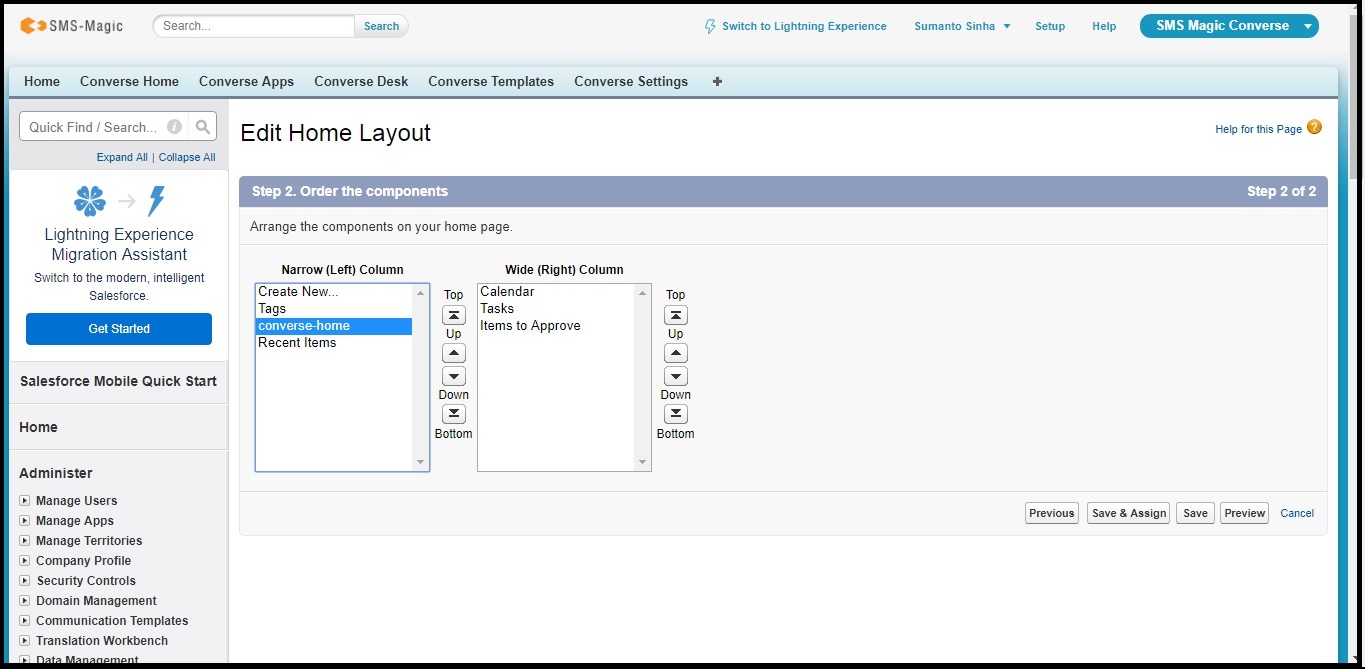Expand the Communication Templates section
The height and width of the screenshot is (669, 1365).
tap(25, 621)
